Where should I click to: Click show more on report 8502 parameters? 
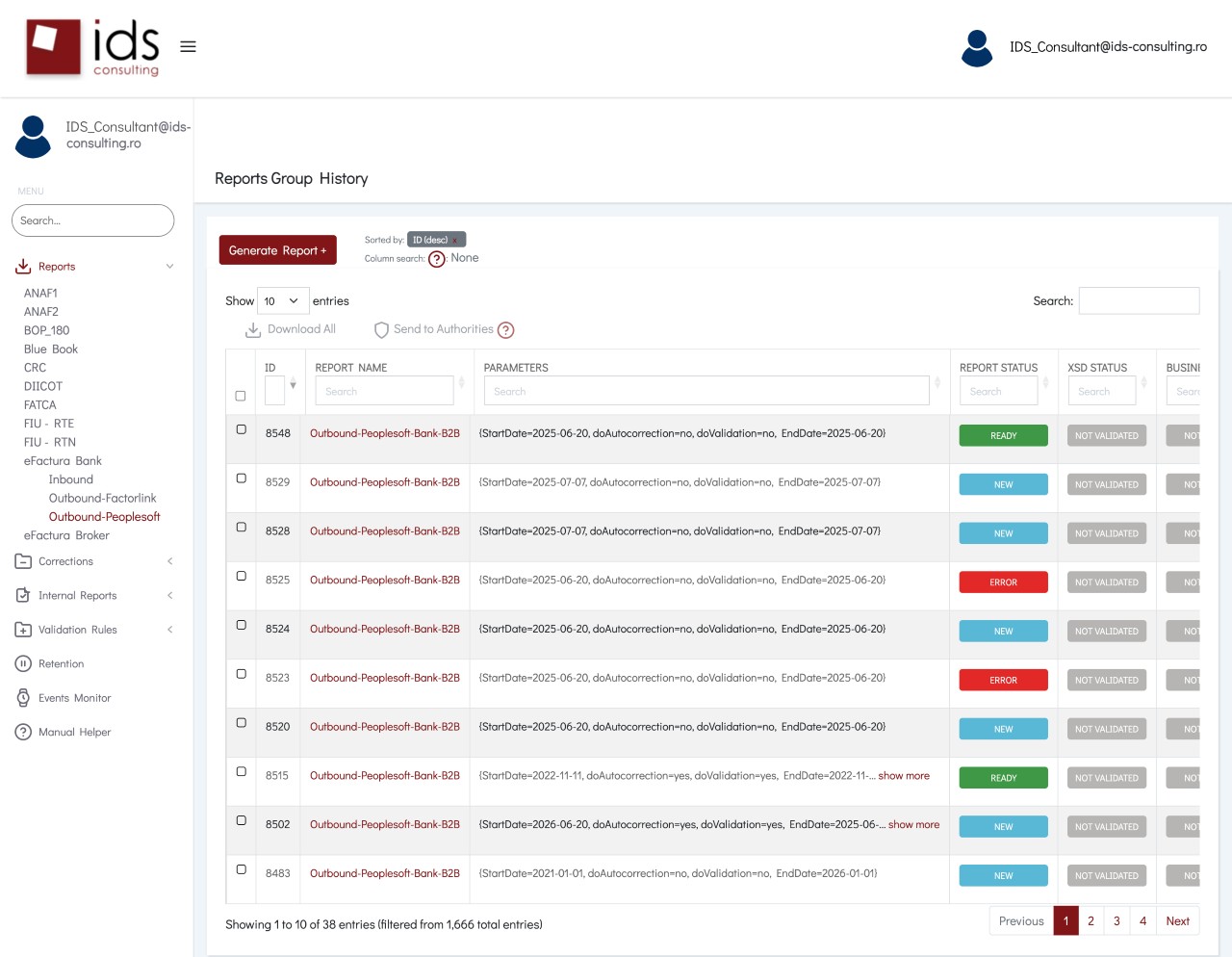pos(913,825)
